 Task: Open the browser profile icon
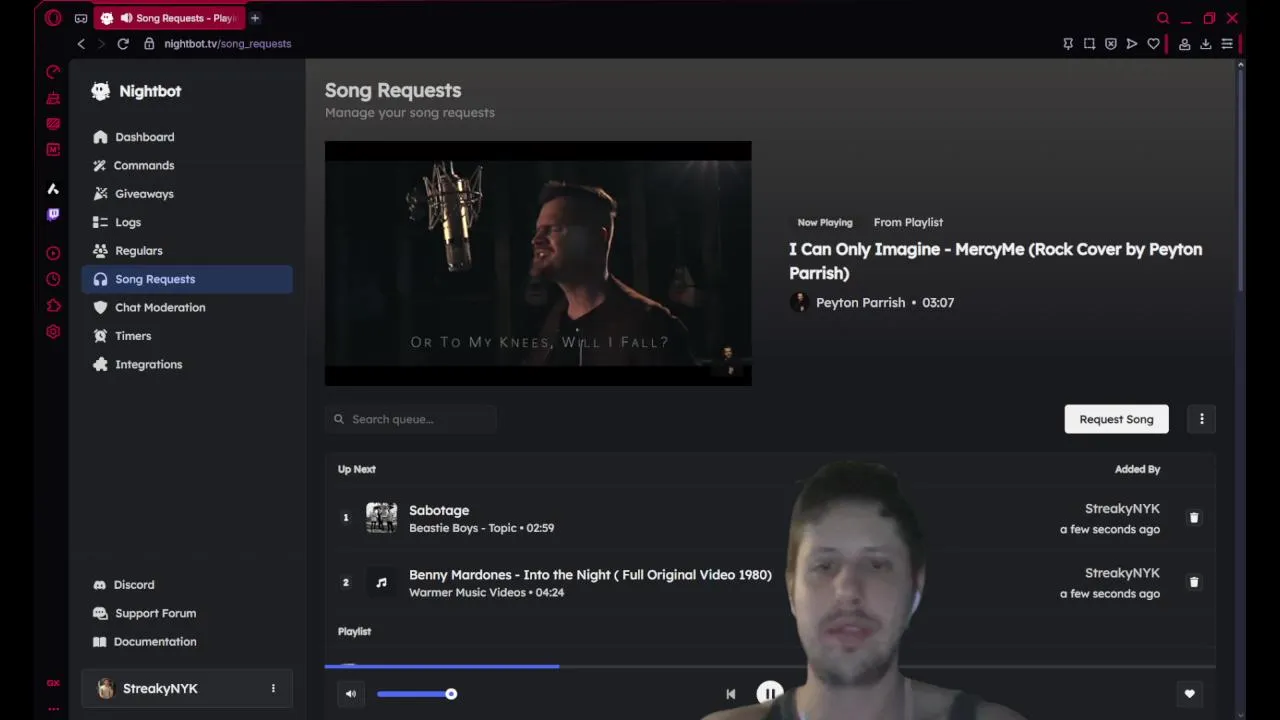coord(1184,44)
